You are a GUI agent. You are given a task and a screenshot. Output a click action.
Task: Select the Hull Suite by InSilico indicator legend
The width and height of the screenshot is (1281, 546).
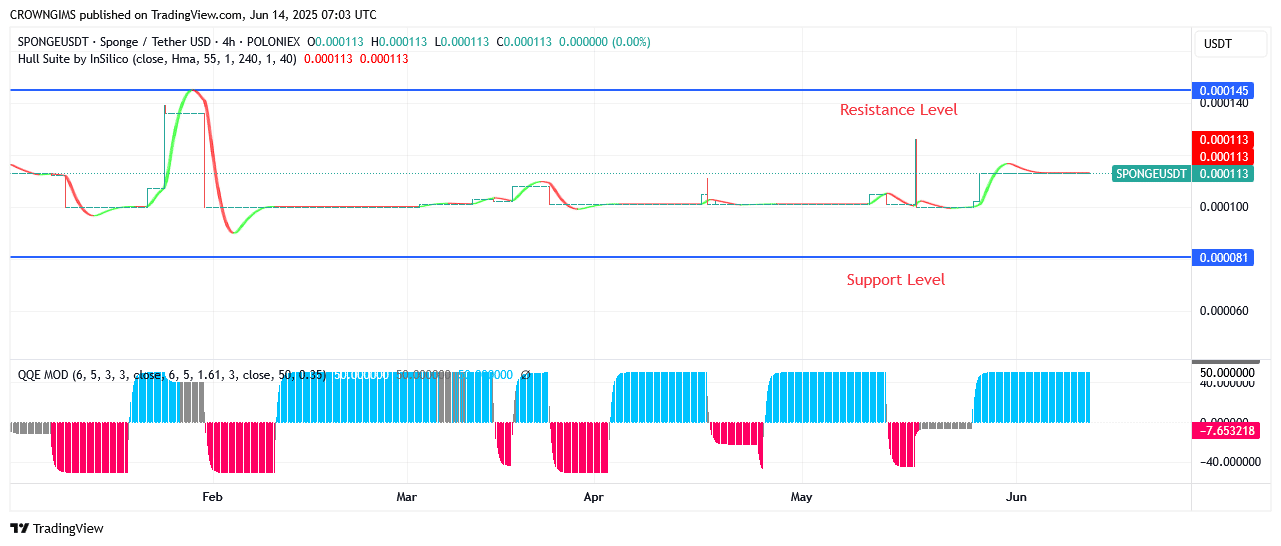coord(157,59)
